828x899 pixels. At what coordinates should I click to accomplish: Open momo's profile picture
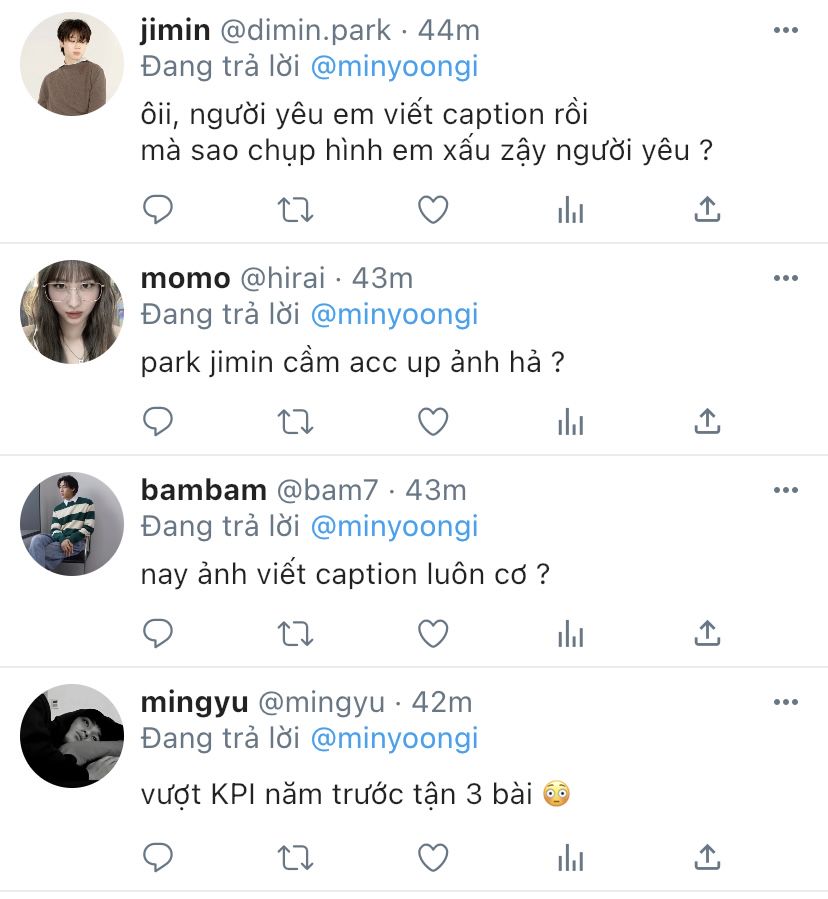tap(72, 311)
